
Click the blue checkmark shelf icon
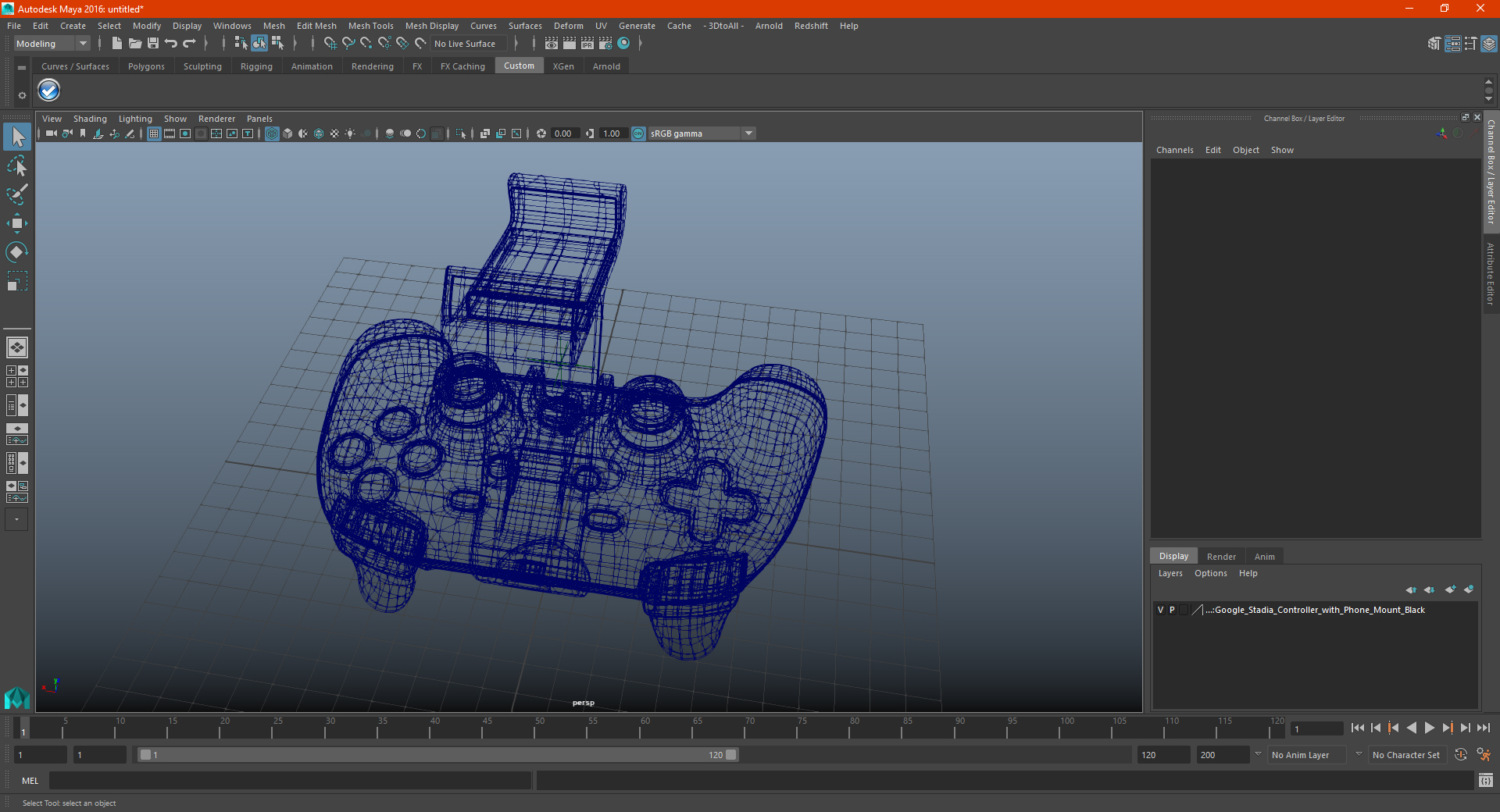point(49,91)
